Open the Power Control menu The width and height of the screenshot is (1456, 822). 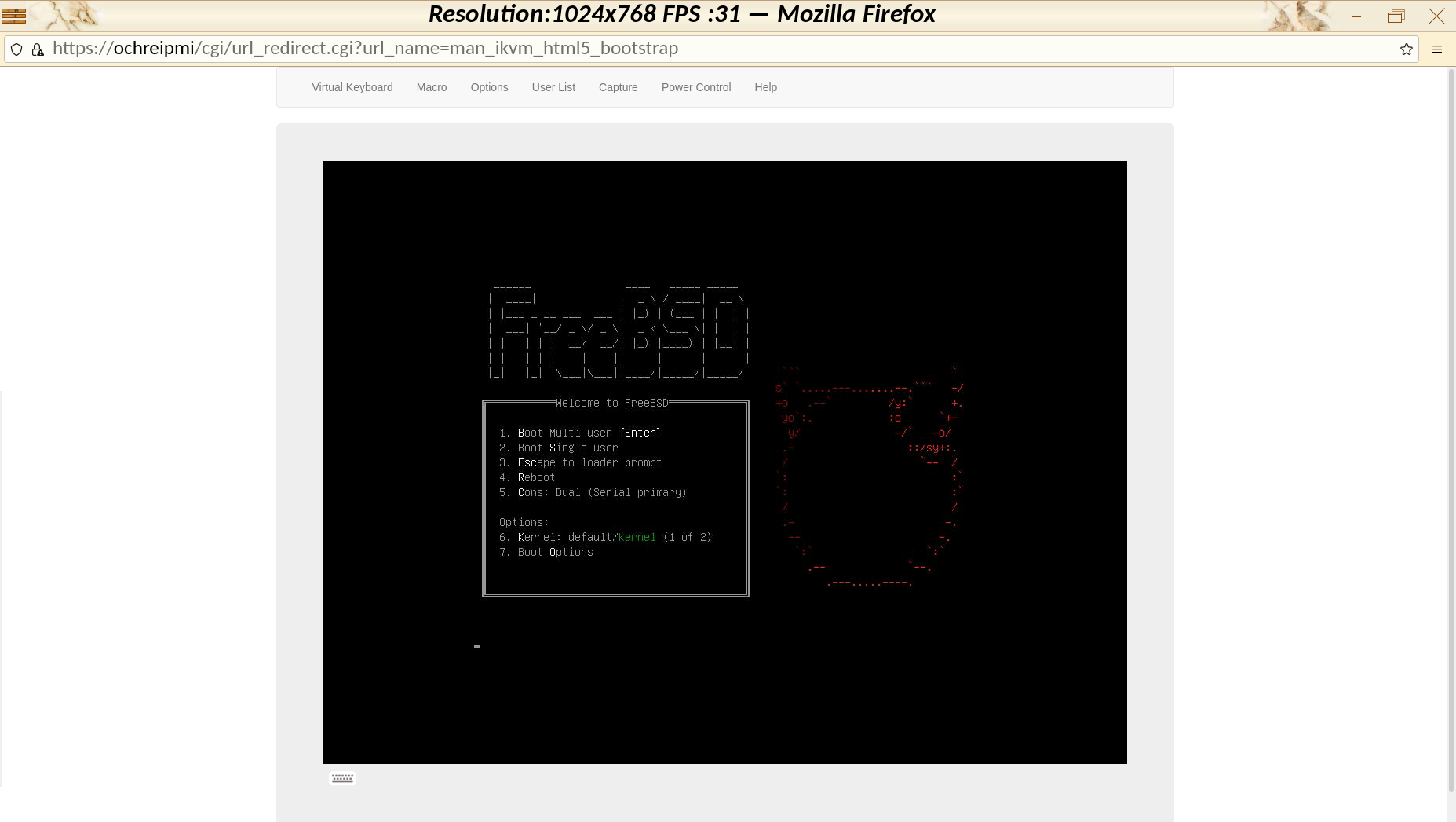[696, 87]
